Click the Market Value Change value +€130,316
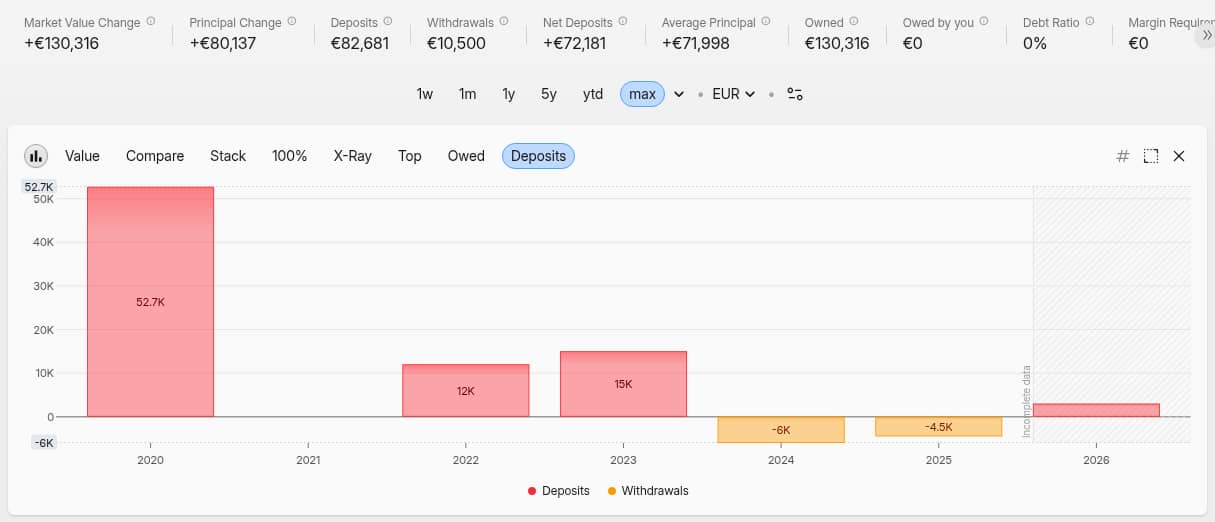 click(61, 43)
